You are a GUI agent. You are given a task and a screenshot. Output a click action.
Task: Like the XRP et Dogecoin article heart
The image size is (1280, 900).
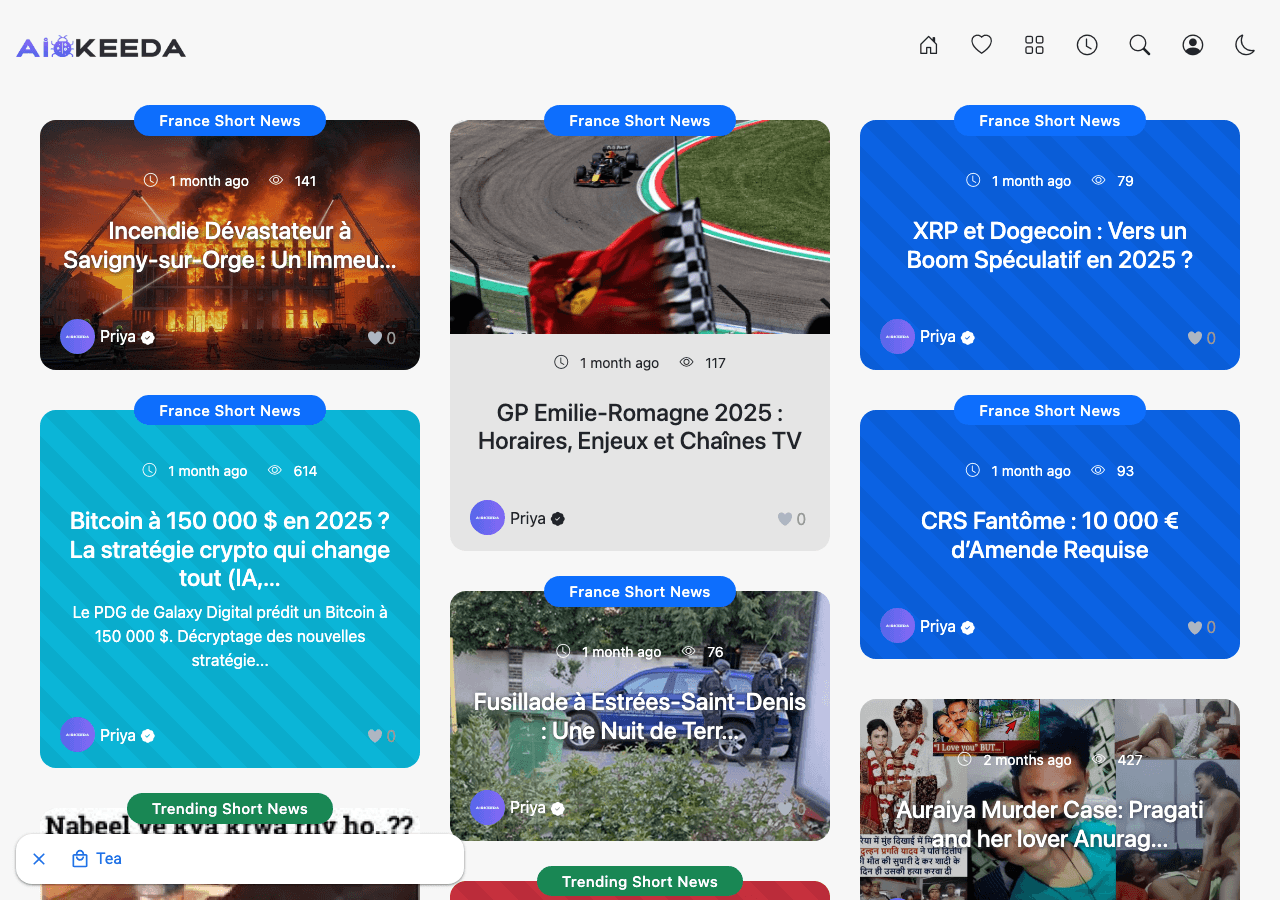(1195, 338)
